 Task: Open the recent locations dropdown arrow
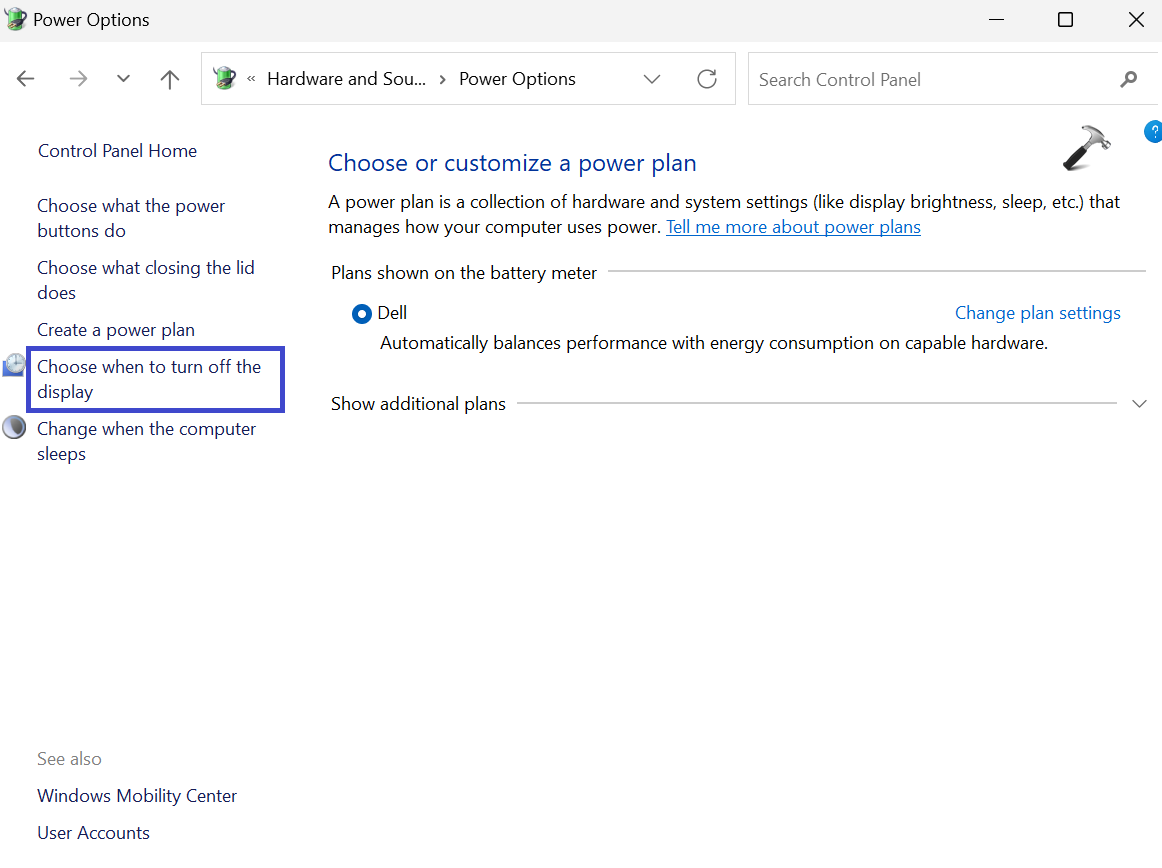[123, 79]
